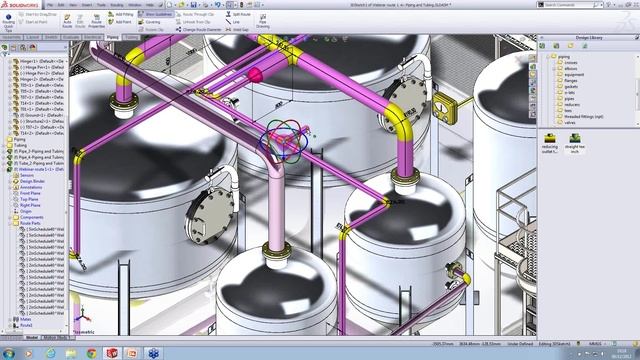Switch to the Tubing tab
Image resolution: width=640 pixels, height=360 pixels.
click(131, 37)
